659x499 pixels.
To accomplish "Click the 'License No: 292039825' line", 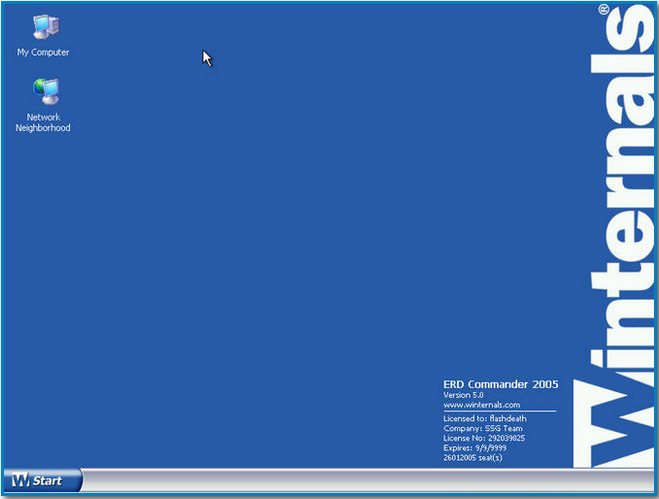I will coord(484,438).
